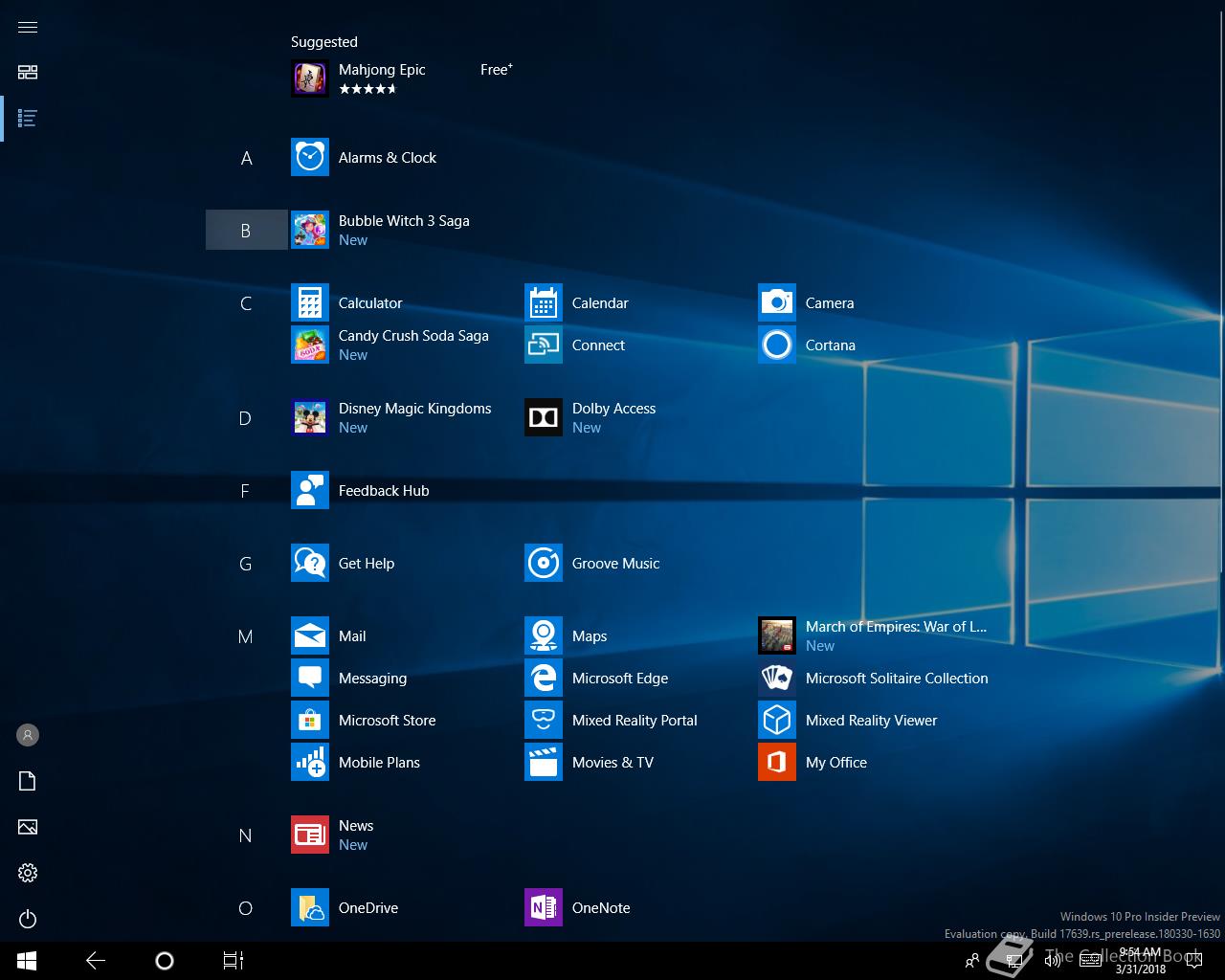Launch the Microsoft Edge icon
The image size is (1225, 980).
click(544, 678)
